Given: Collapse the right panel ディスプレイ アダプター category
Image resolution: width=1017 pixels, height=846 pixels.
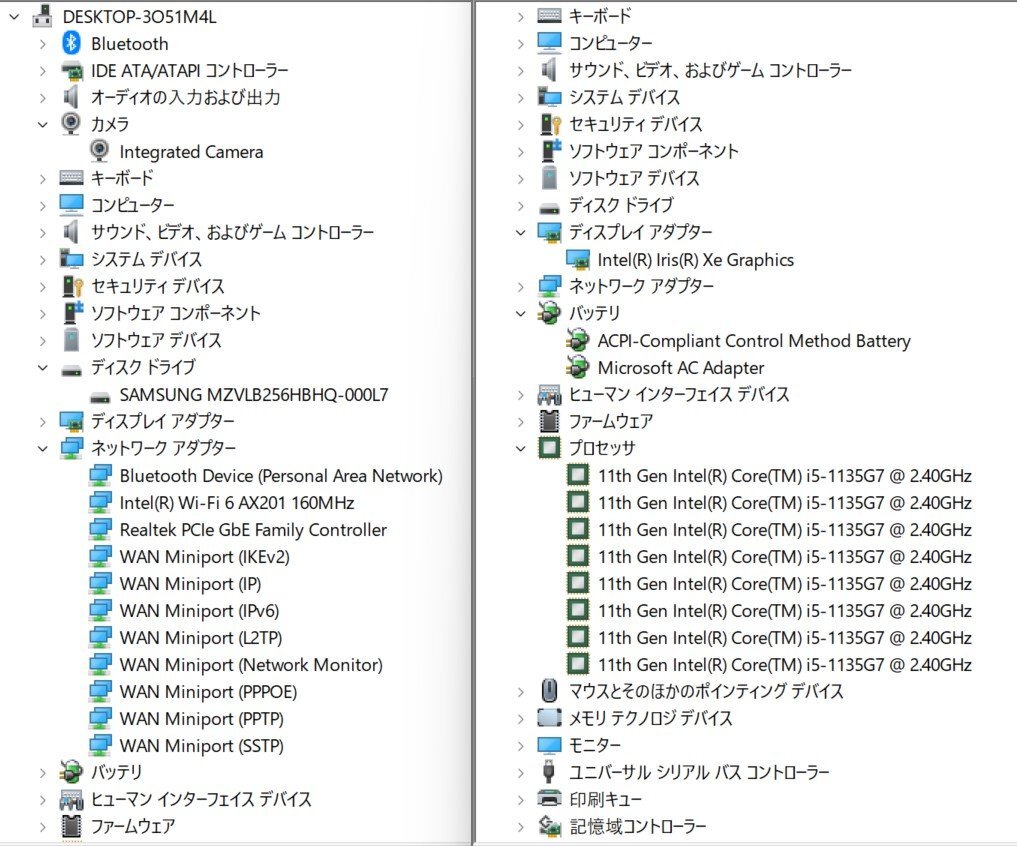Looking at the screenshot, I should pyautogui.click(x=520, y=232).
